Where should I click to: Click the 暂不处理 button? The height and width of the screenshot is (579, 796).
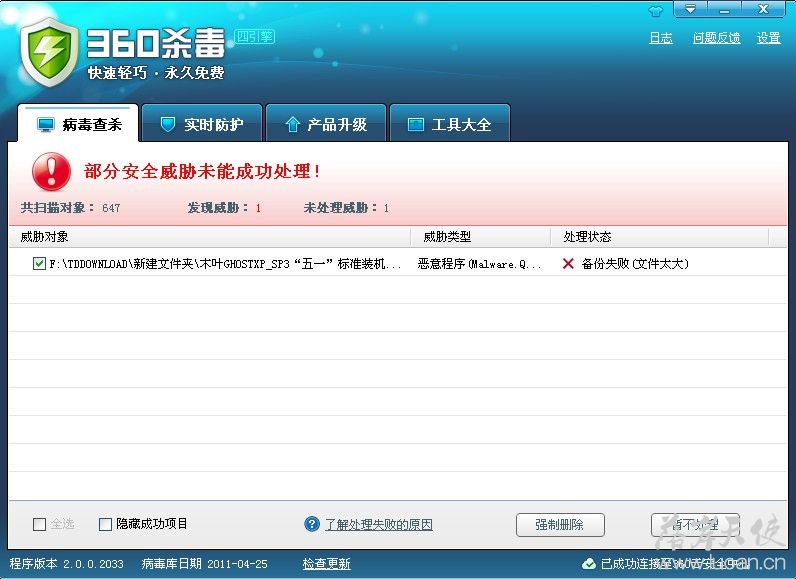point(695,525)
